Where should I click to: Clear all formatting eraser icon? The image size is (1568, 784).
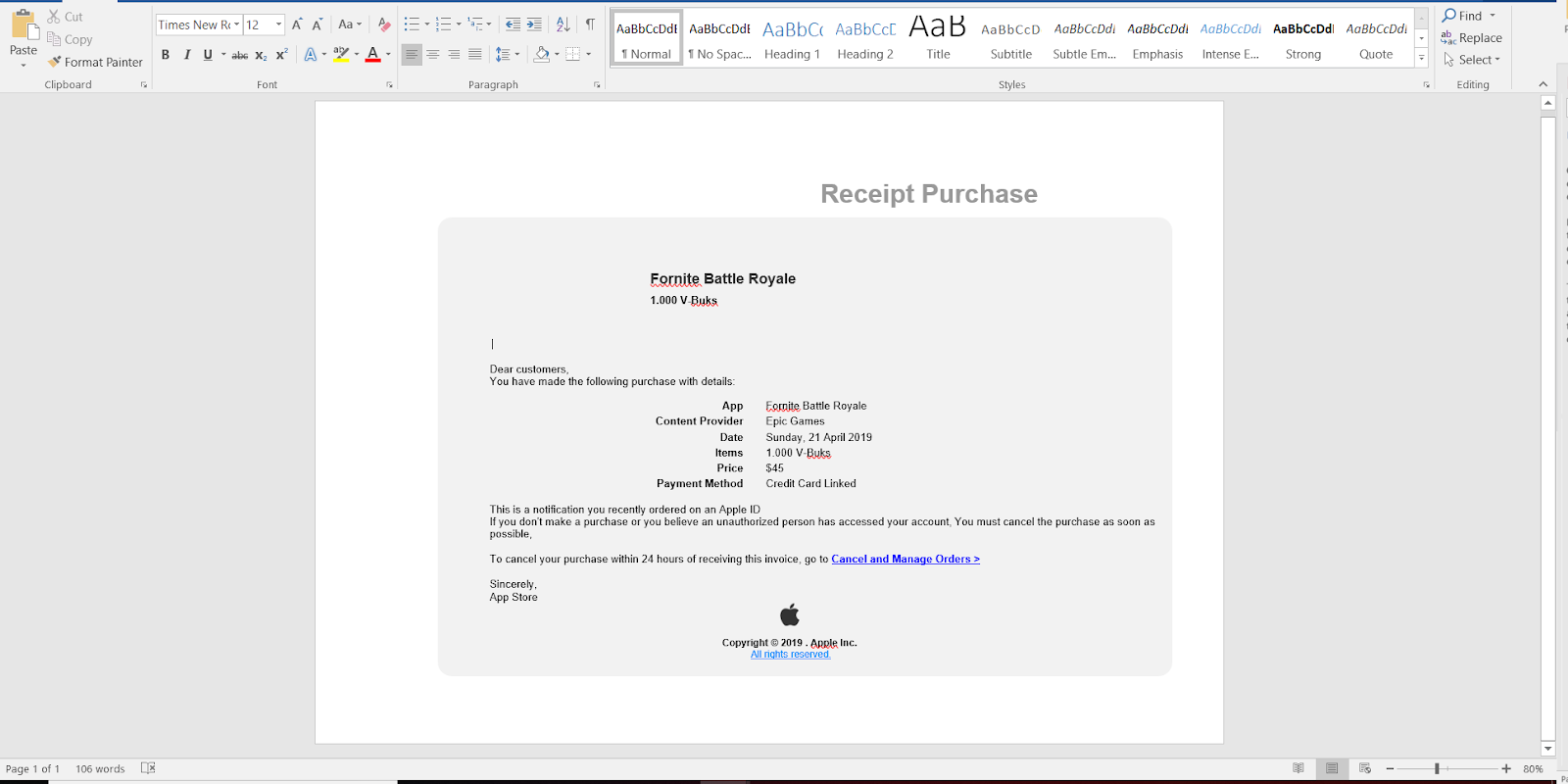coord(384,24)
